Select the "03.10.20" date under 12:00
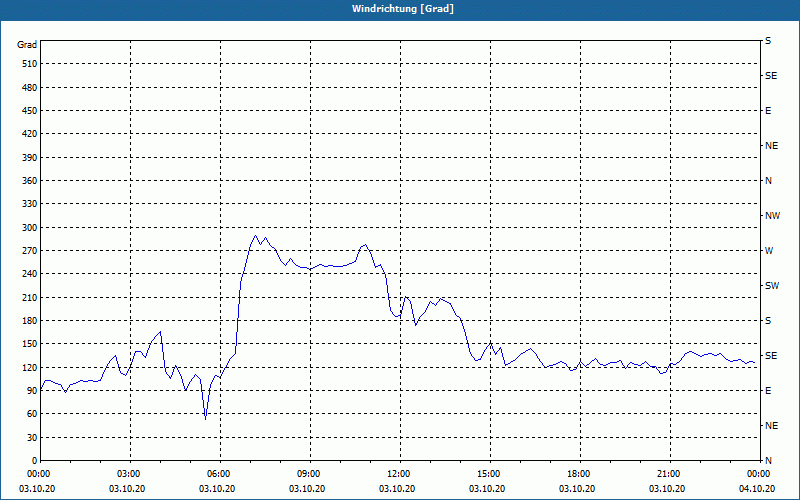This screenshot has width=800, height=500. click(397, 489)
